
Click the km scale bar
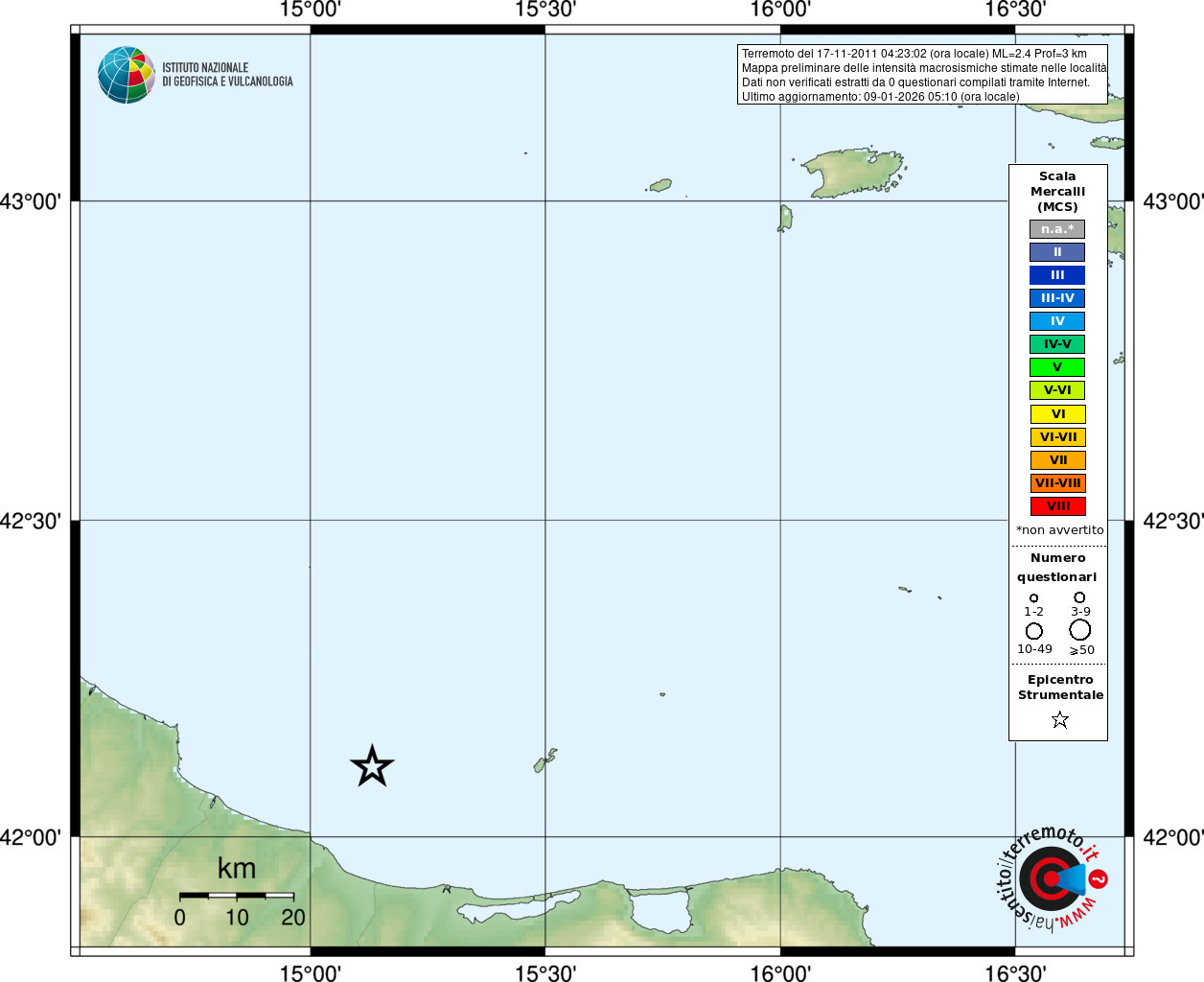tap(237, 896)
